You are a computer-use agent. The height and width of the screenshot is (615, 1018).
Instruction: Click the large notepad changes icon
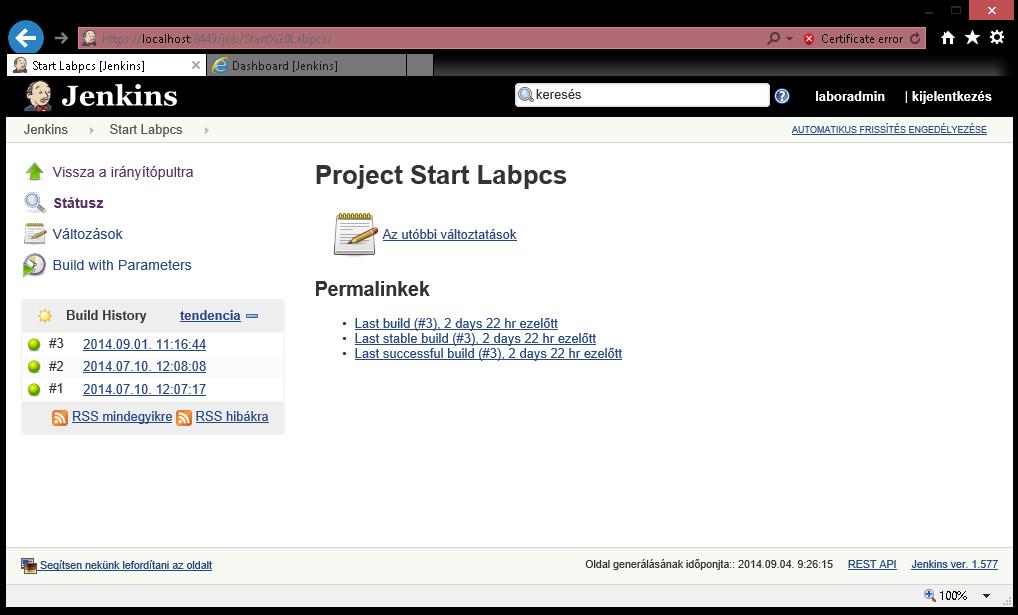click(355, 234)
